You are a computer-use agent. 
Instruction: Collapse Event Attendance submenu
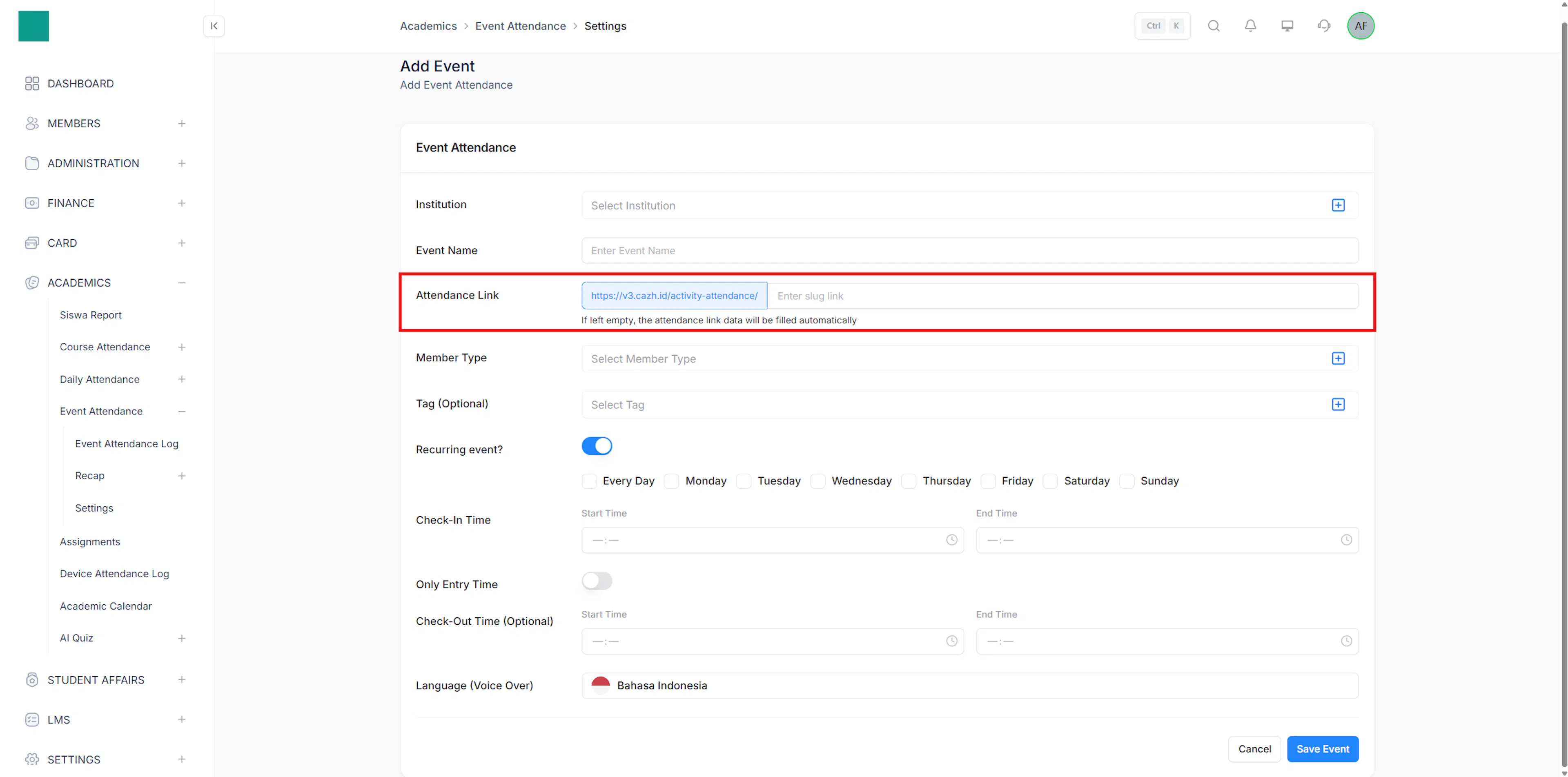pyautogui.click(x=181, y=411)
